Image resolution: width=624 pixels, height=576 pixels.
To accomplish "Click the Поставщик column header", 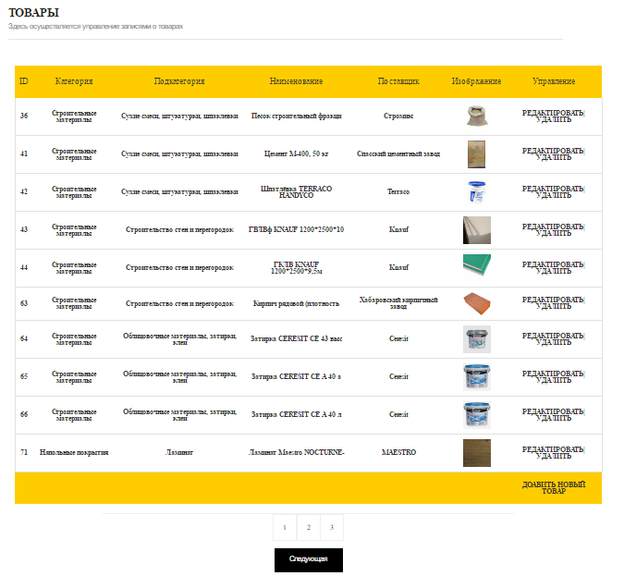I will tap(398, 81).
